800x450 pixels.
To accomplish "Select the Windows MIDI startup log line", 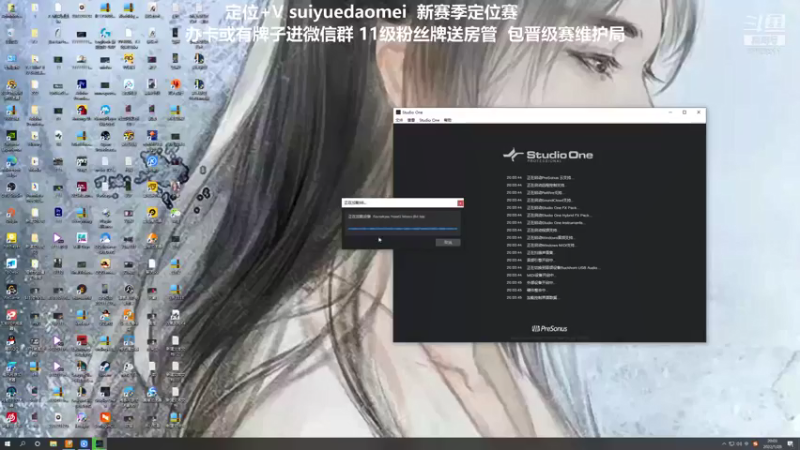I will [541, 245].
